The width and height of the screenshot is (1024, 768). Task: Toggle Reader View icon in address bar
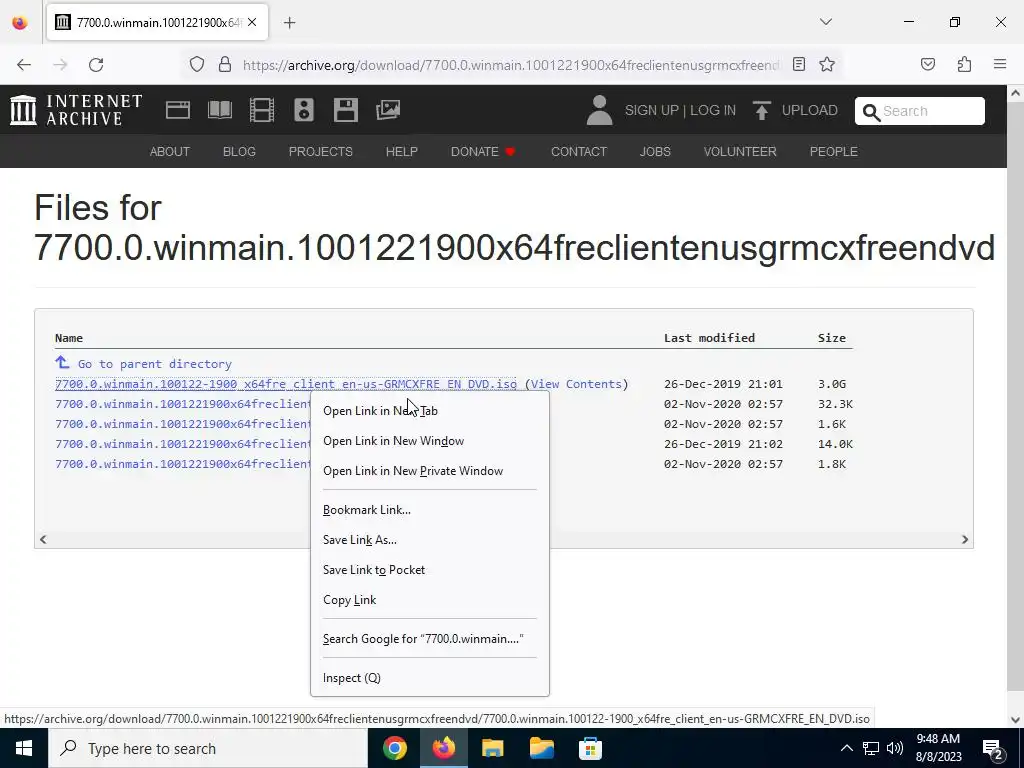(799, 64)
